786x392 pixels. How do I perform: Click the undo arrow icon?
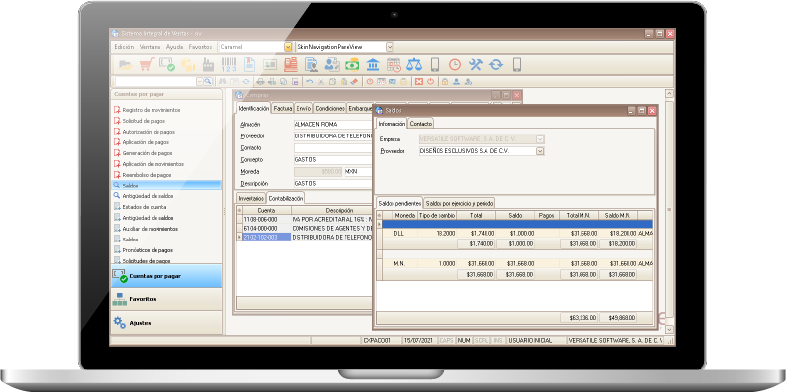[309, 81]
